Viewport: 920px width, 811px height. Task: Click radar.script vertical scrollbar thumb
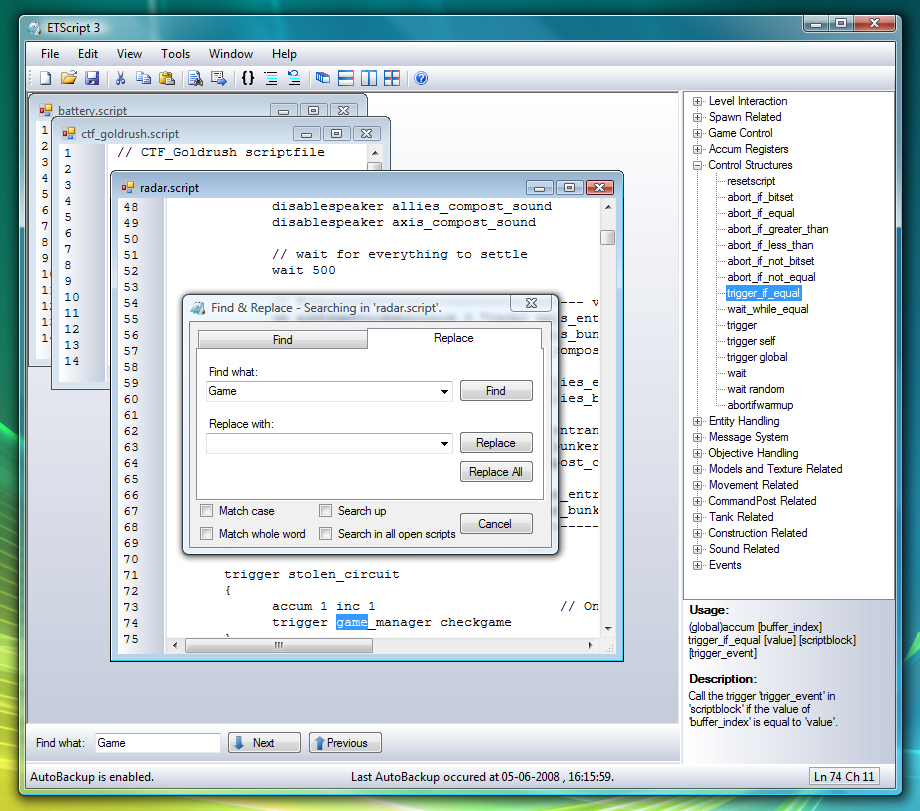pyautogui.click(x=607, y=237)
